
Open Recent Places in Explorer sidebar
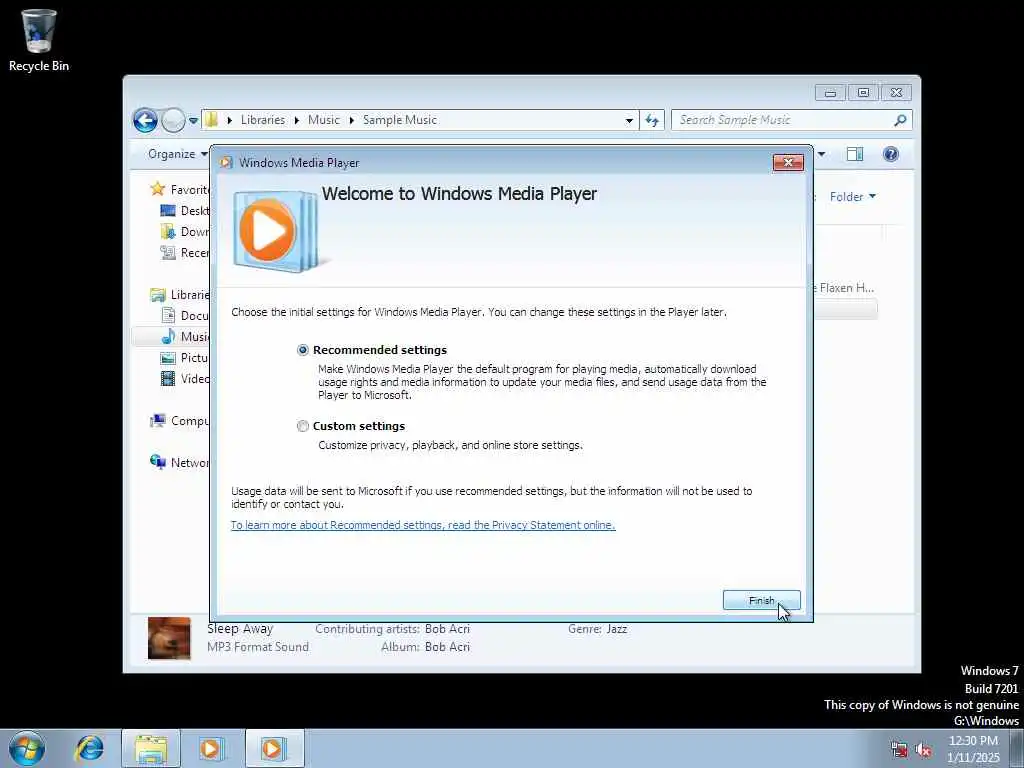click(185, 252)
